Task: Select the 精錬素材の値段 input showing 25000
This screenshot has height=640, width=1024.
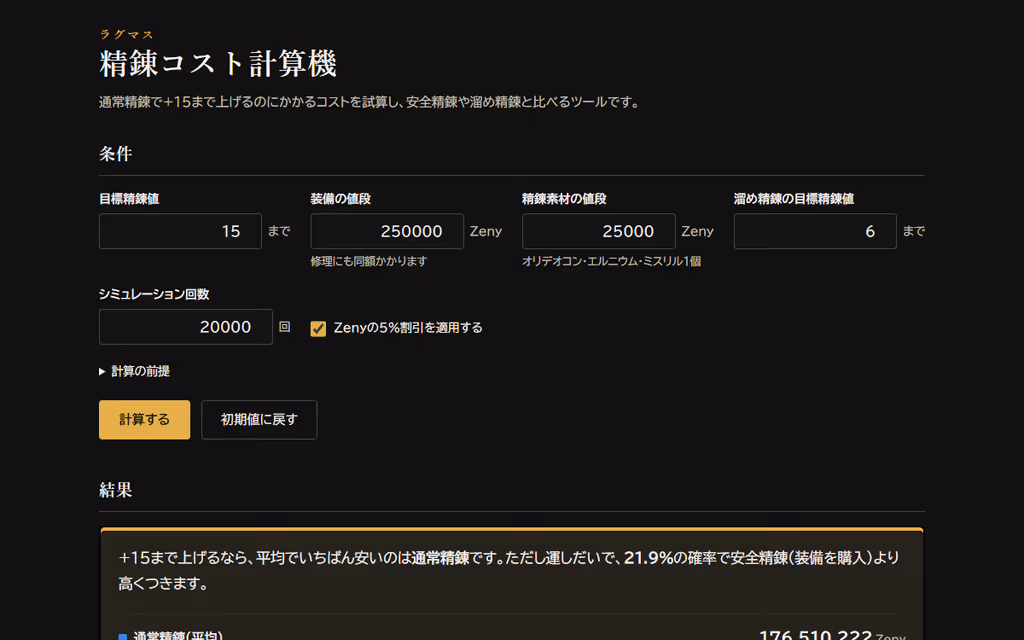Action: tap(599, 231)
